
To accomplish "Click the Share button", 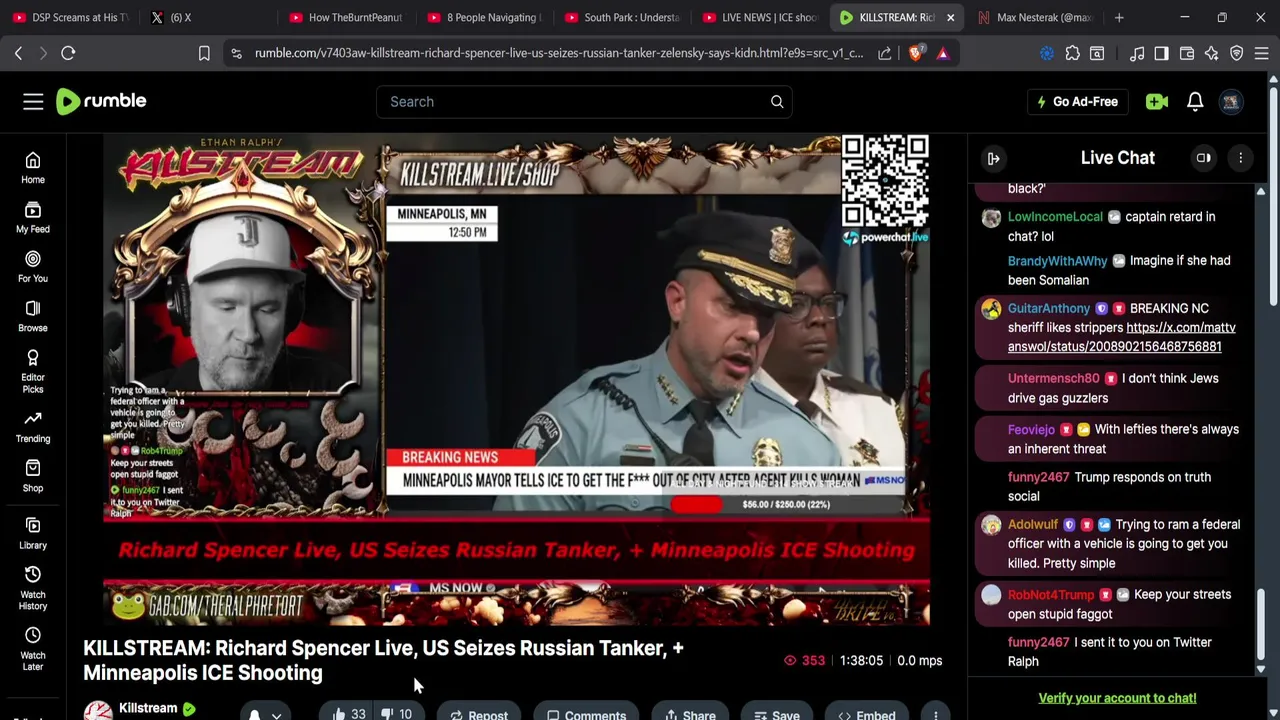I will coord(689,714).
